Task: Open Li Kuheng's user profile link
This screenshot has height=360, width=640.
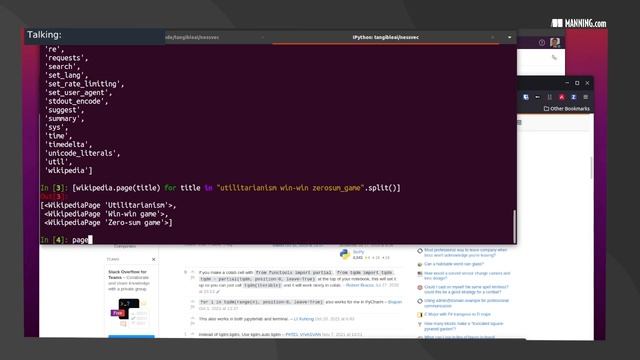Action: tap(304, 319)
